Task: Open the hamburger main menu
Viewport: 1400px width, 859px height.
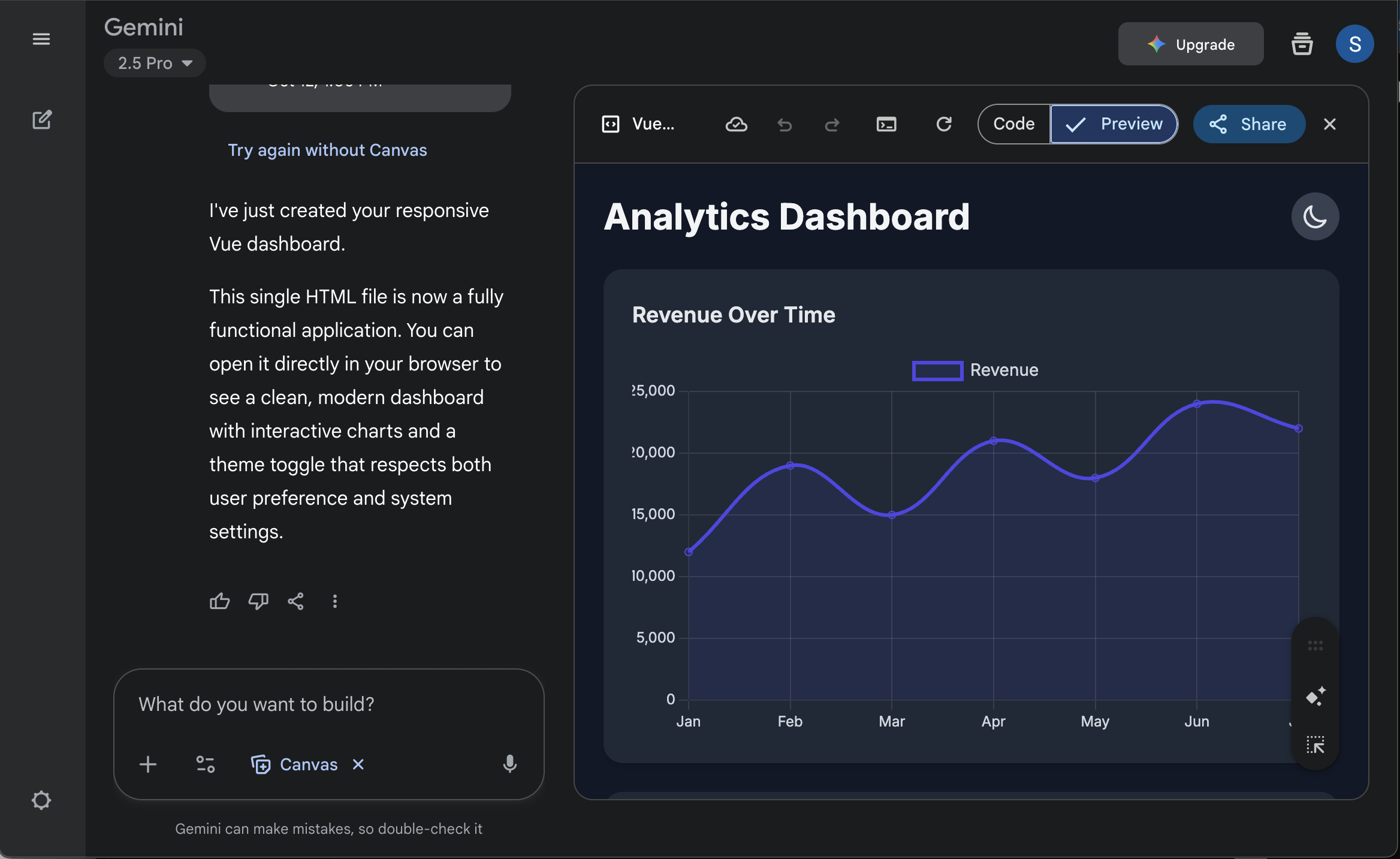Action: click(41, 39)
